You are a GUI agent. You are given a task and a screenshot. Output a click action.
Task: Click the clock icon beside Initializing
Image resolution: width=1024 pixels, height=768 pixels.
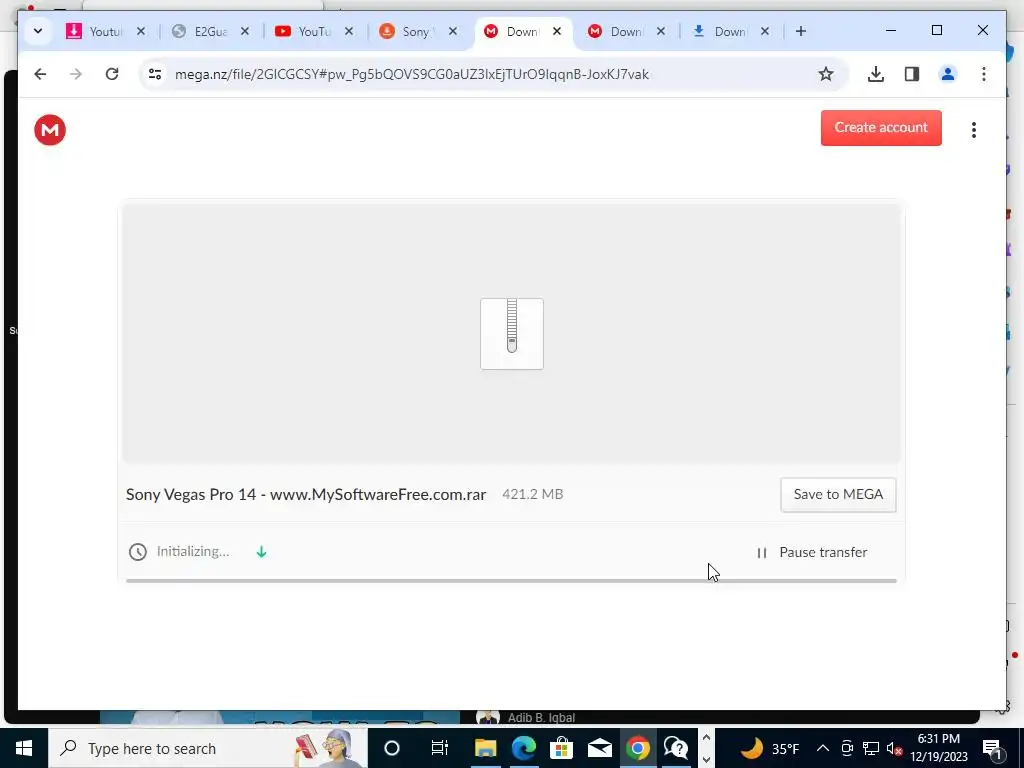[x=138, y=552]
